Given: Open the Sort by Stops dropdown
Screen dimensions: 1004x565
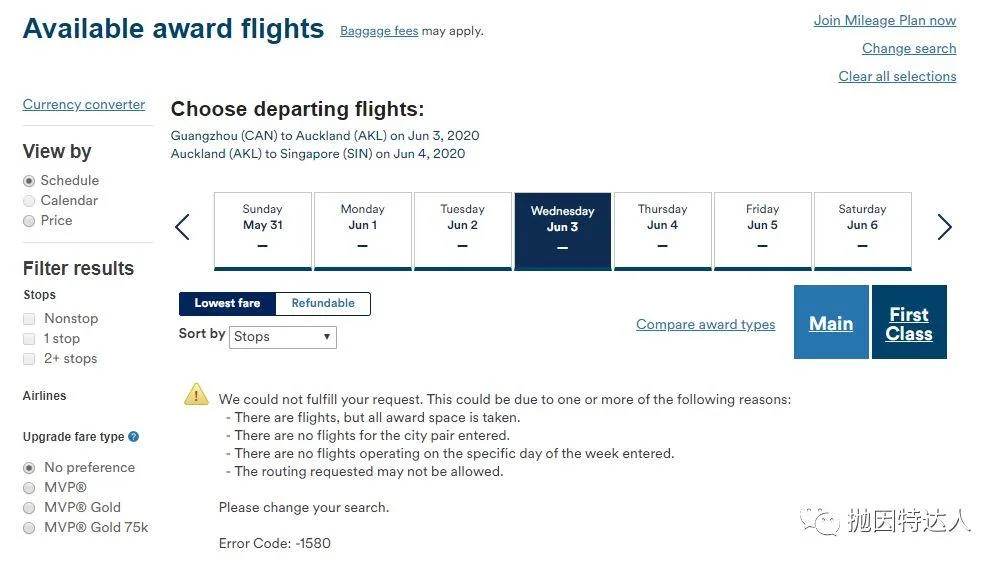Looking at the screenshot, I should tap(282, 337).
